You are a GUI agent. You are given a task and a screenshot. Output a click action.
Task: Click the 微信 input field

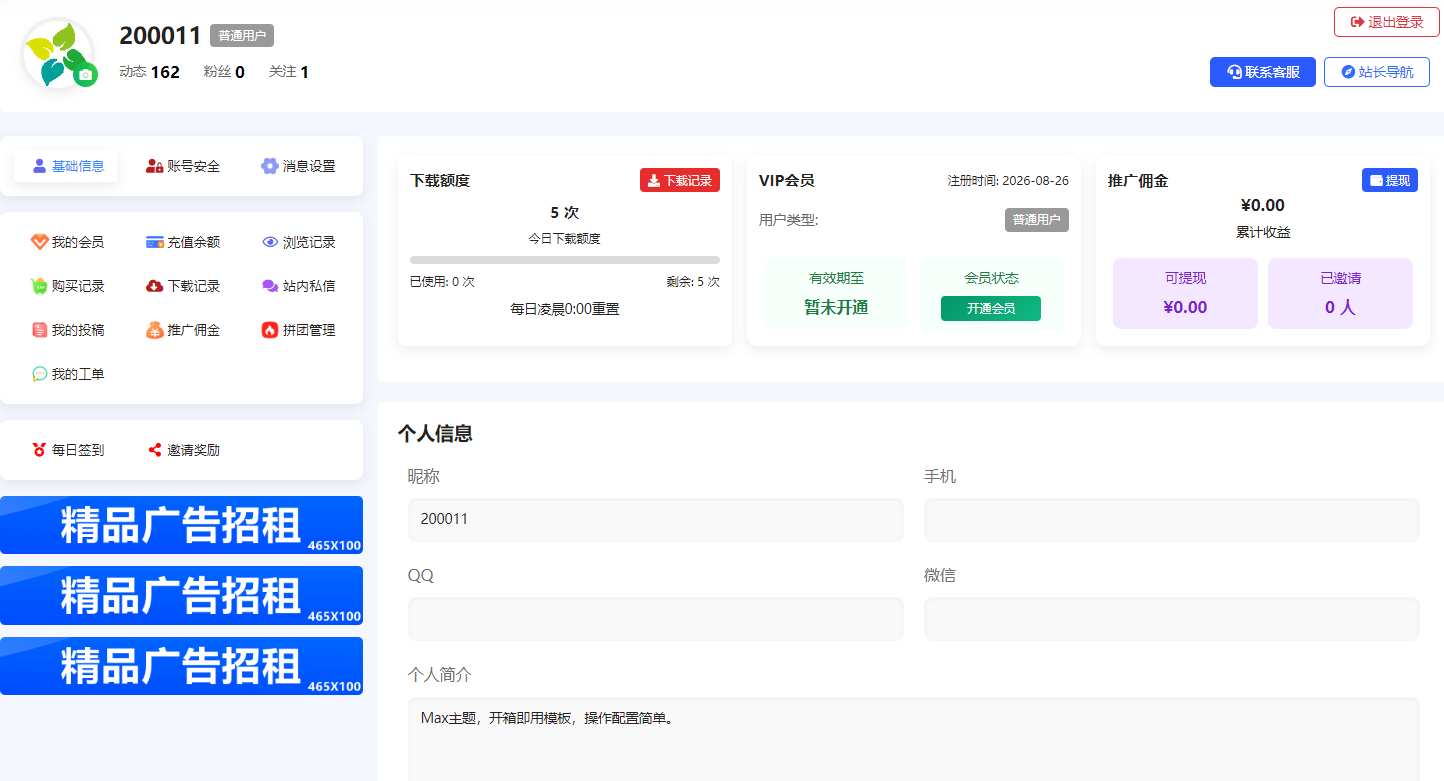coord(1172,619)
